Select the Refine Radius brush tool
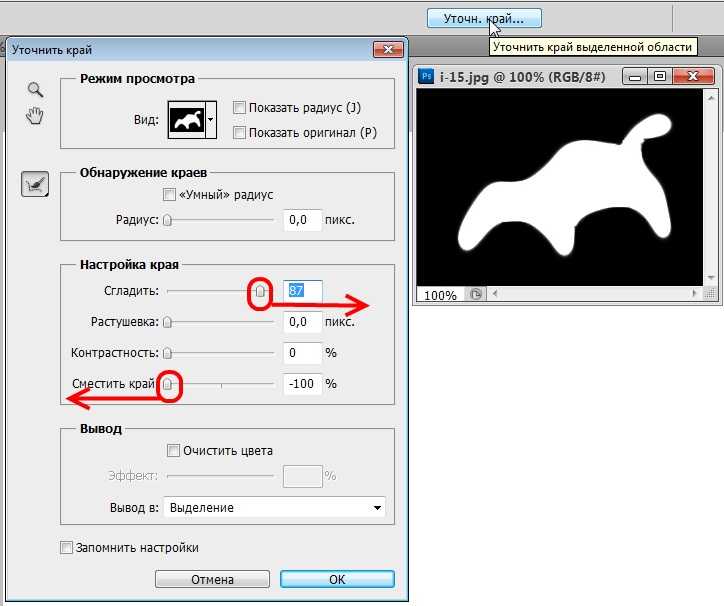This screenshot has height=606, width=724. (35, 184)
